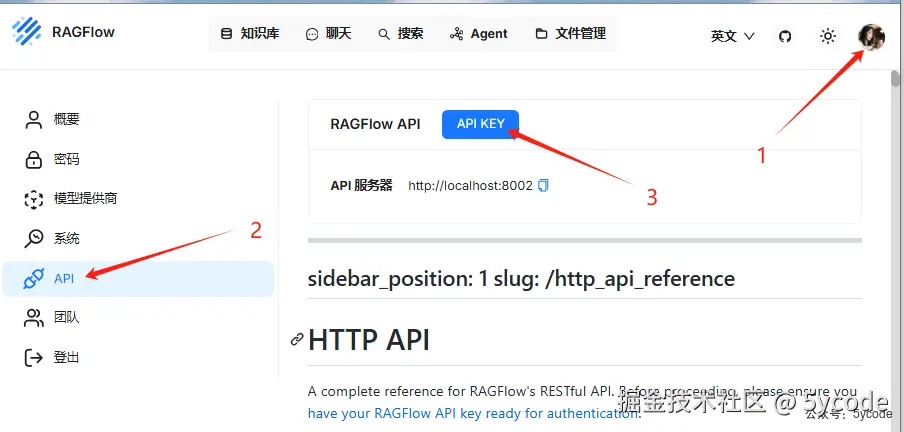Click the blue API KEY button

click(480, 124)
